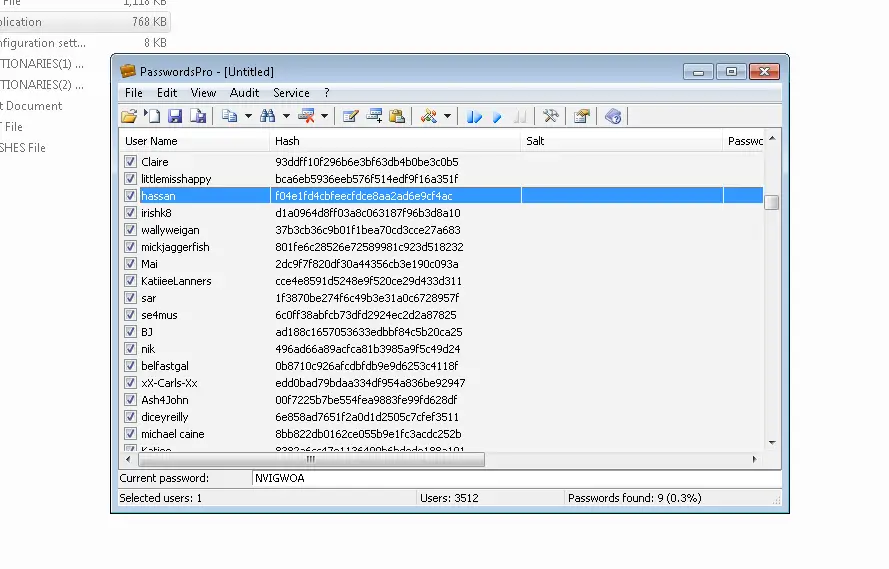Click the vertical scrollbar thumb
This screenshot has height=569, width=889.
click(x=772, y=202)
